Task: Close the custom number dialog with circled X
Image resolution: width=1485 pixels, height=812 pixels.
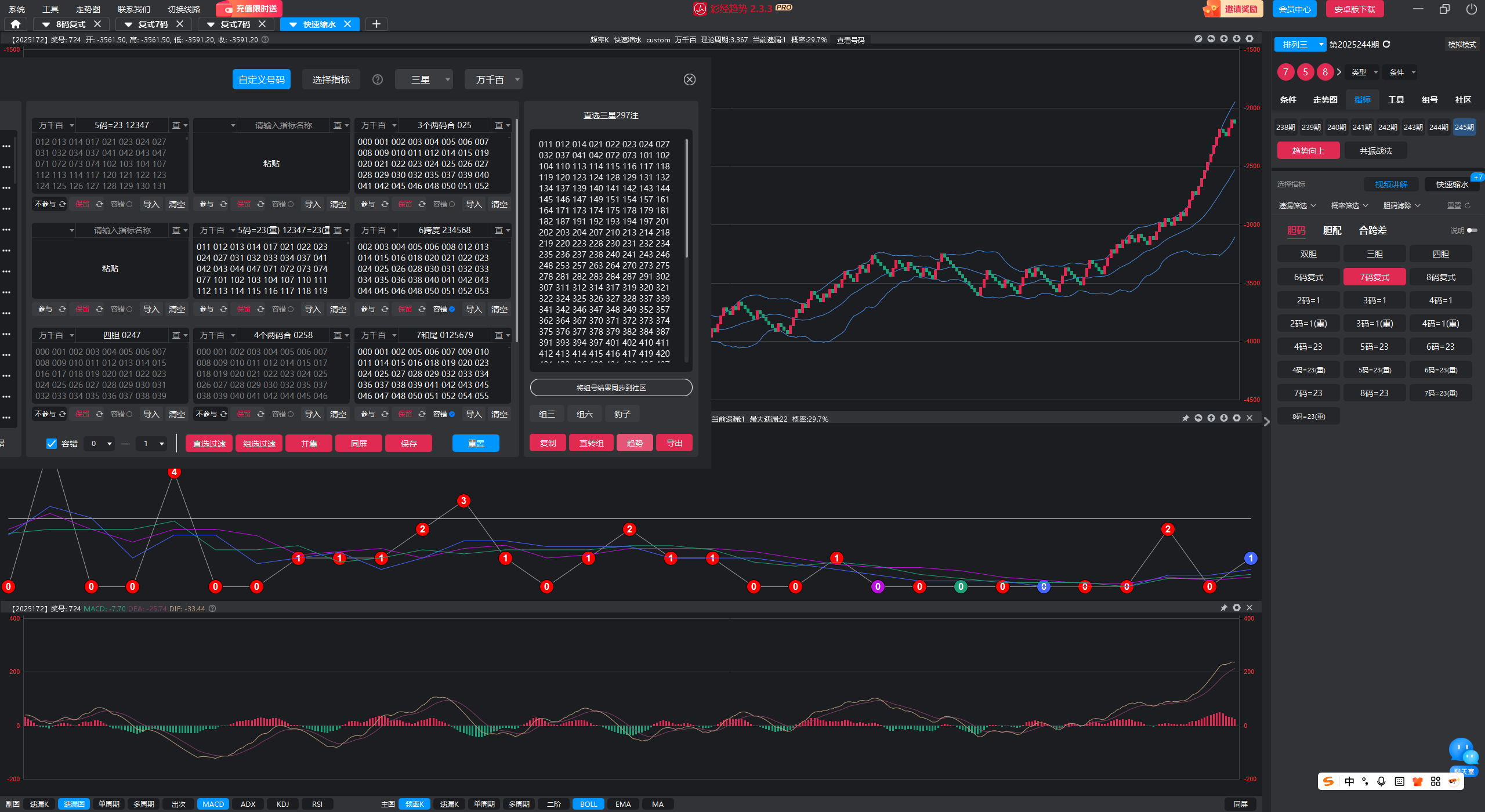Action: 689,79
